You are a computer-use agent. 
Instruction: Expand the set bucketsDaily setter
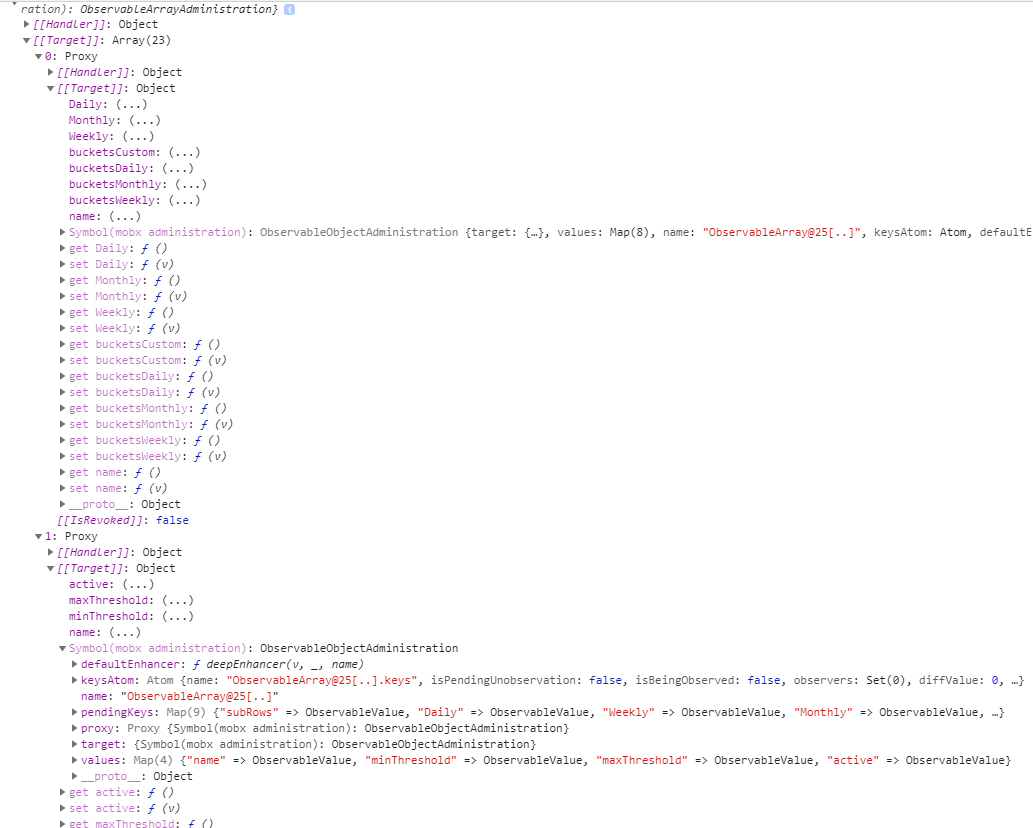click(63, 392)
